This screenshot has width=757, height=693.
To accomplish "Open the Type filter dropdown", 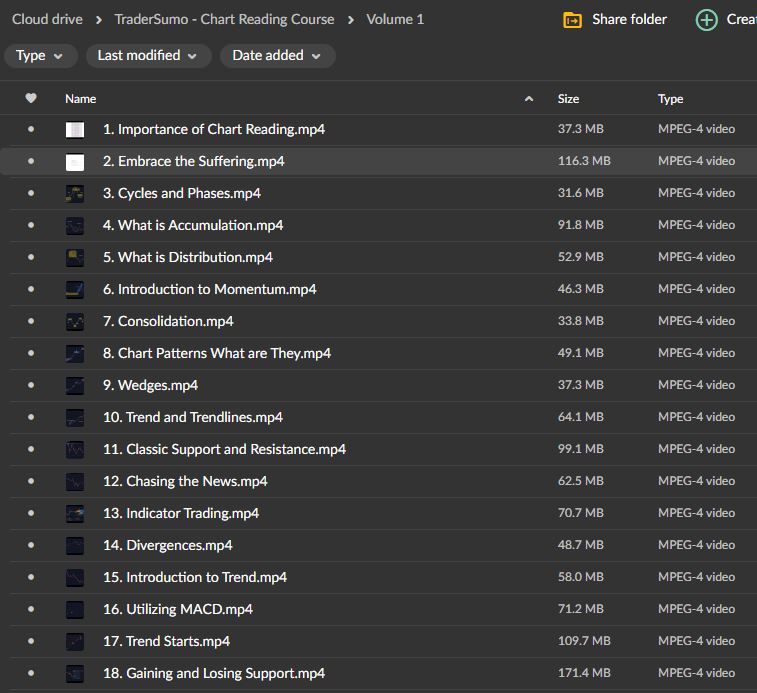I will point(40,56).
